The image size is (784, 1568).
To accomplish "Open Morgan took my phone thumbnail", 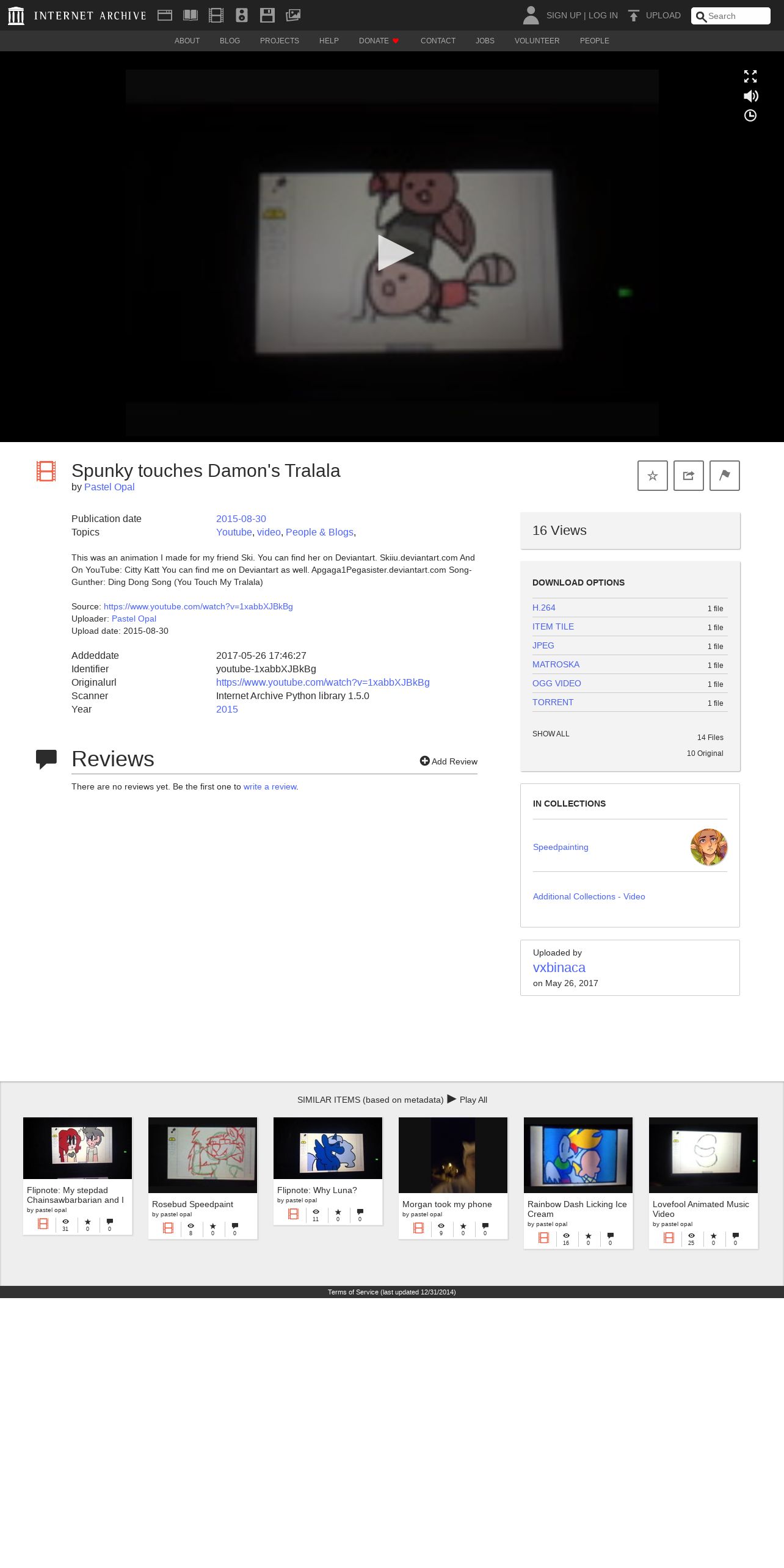I will pyautogui.click(x=453, y=1155).
